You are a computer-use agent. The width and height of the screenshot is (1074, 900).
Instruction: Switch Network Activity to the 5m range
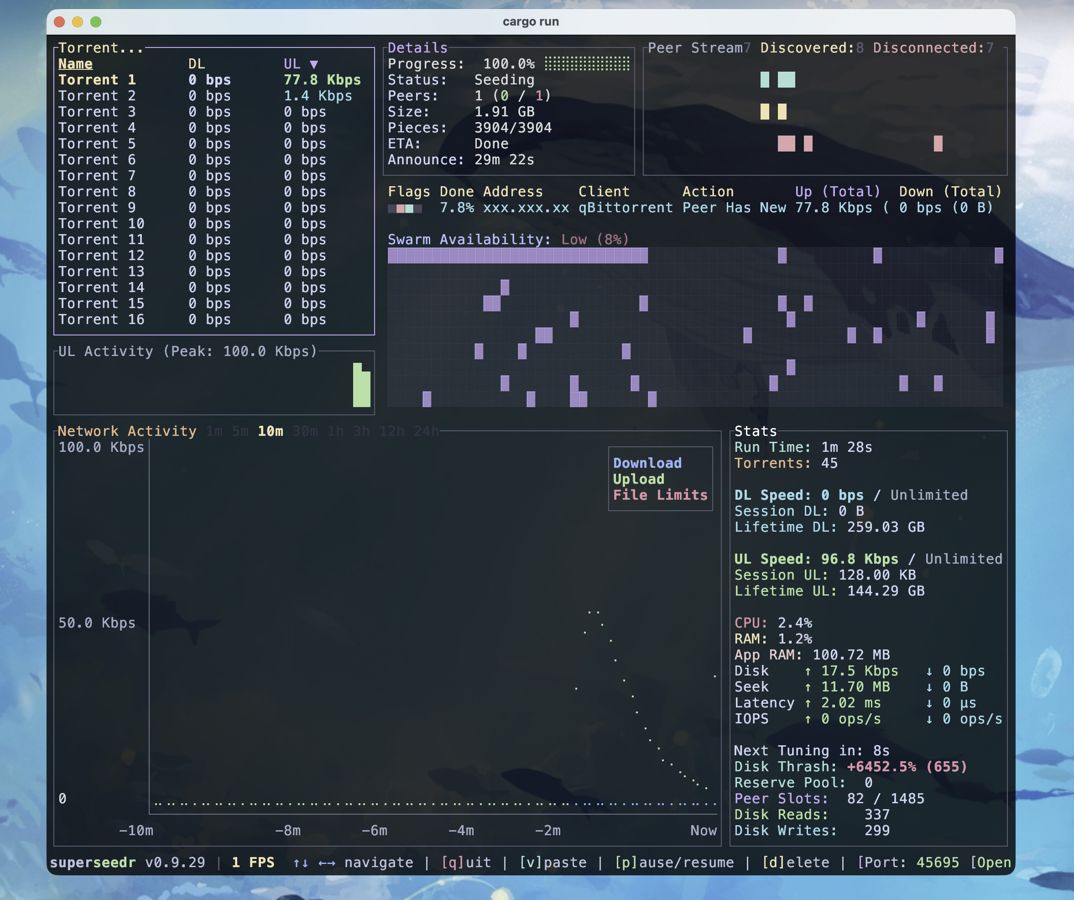click(240, 431)
